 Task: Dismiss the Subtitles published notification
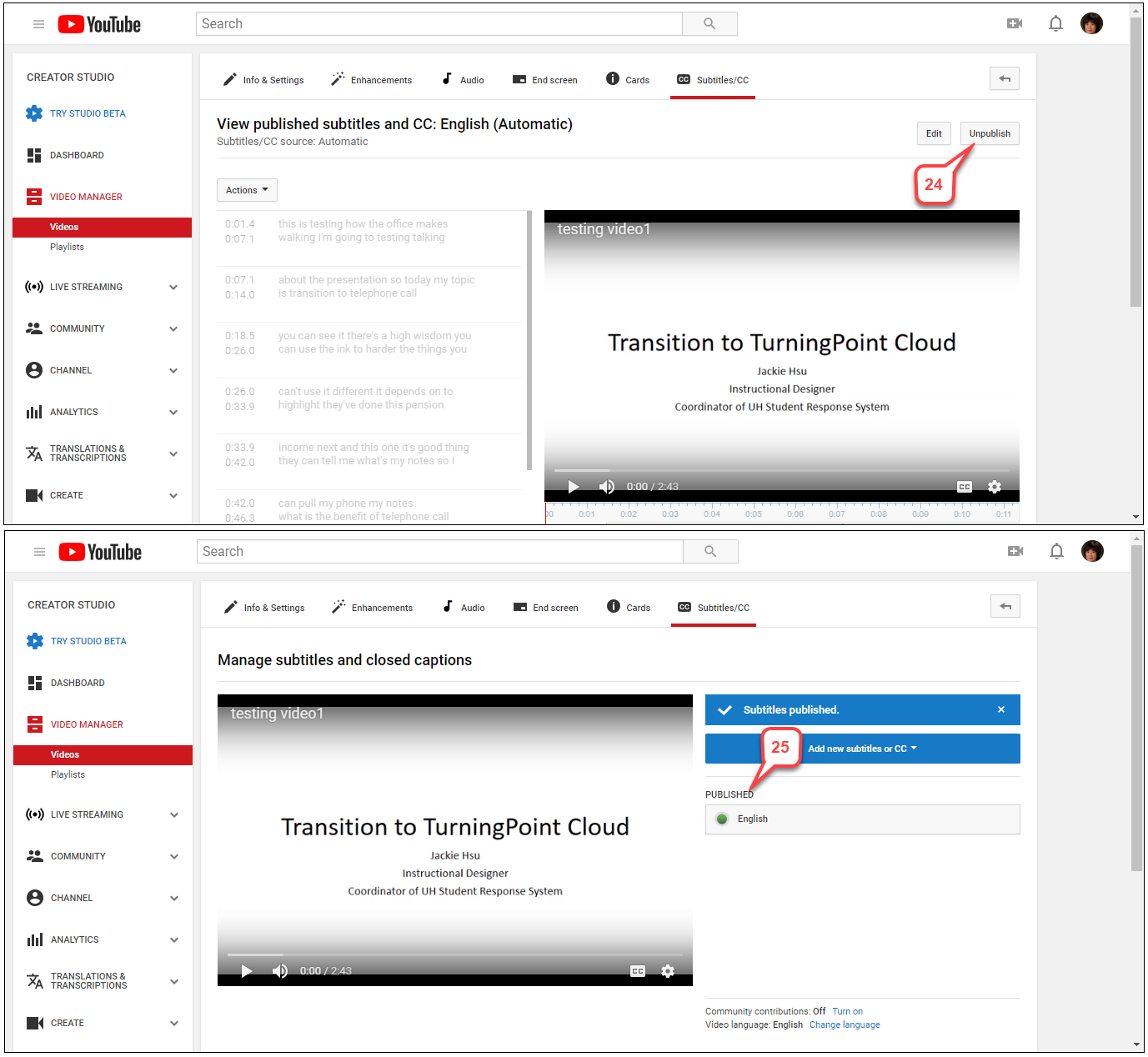point(1001,709)
